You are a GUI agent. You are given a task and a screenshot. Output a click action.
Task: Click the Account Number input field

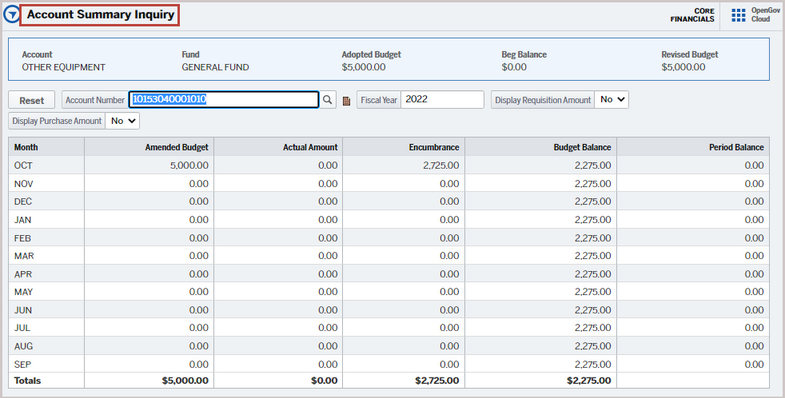[224, 99]
